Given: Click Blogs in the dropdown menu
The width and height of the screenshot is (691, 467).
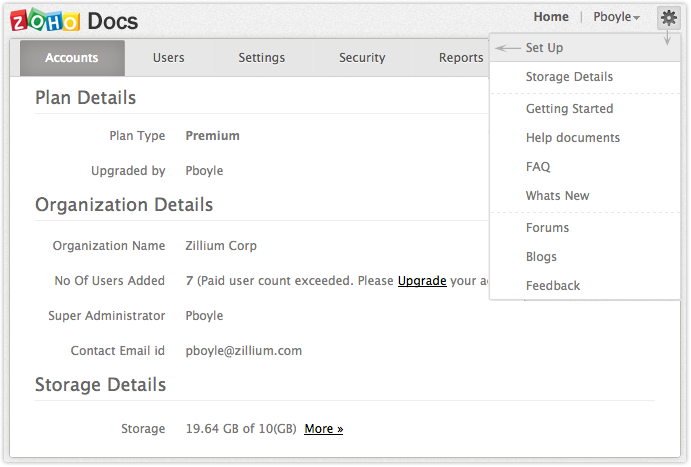Looking at the screenshot, I should (541, 257).
